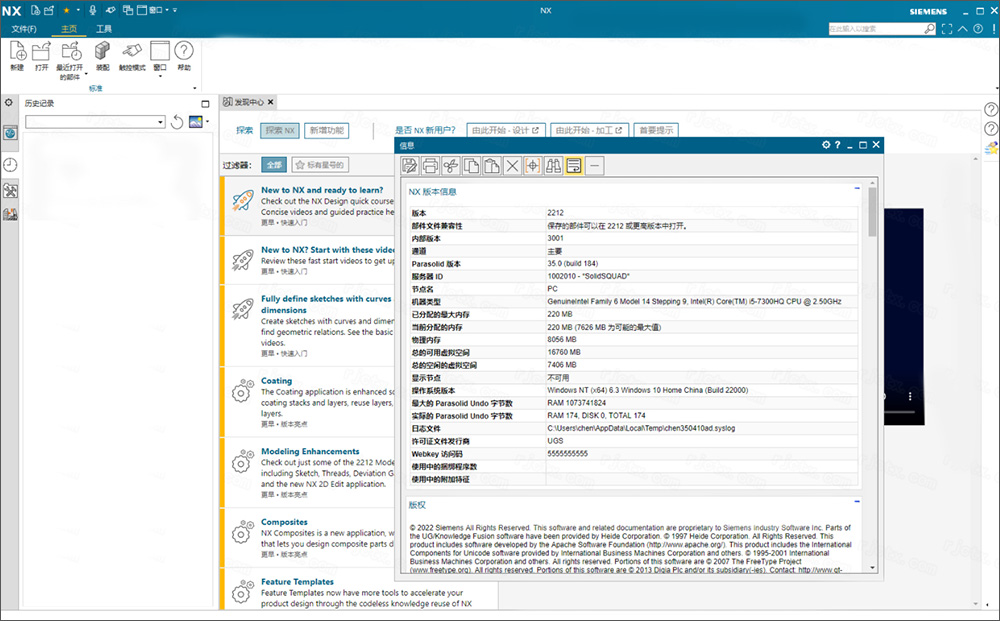This screenshot has width=1000, height=621.
Task: Click the print icon in Information window
Action: point(430,166)
